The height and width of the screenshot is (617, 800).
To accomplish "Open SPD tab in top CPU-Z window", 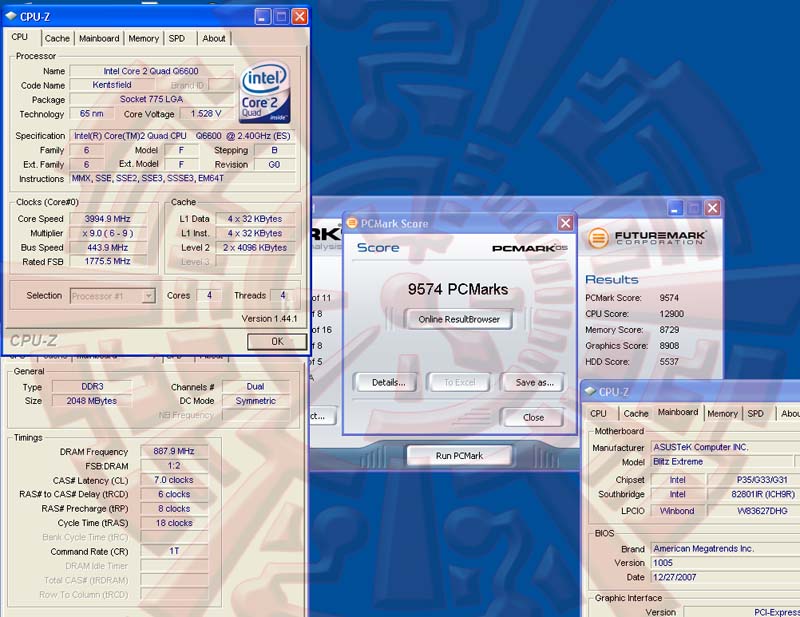I will tap(177, 38).
